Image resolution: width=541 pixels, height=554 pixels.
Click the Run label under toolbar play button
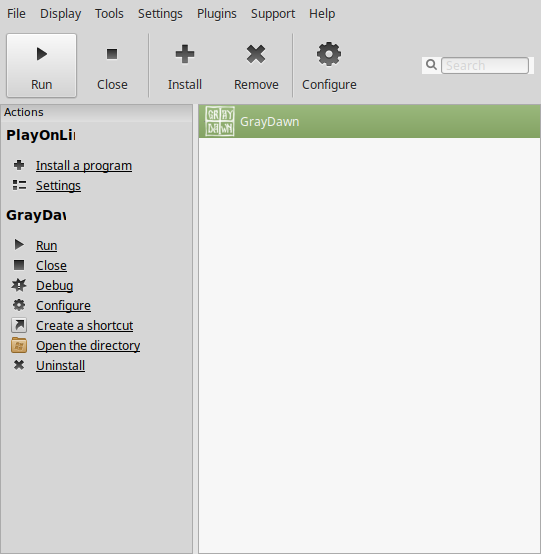tap(42, 85)
